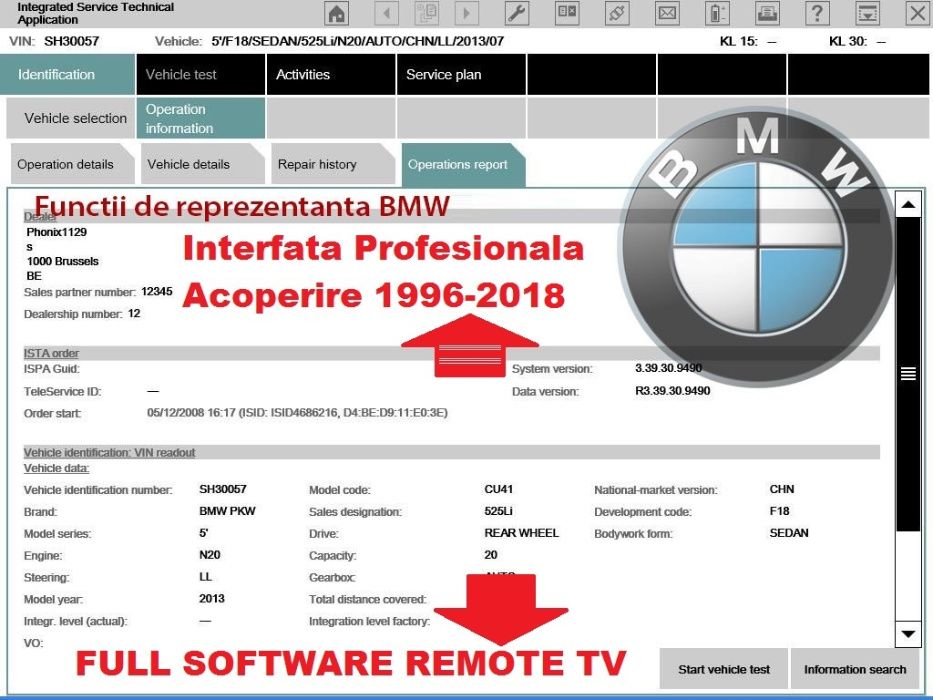Click the printer icon
Image resolution: width=933 pixels, height=700 pixels.
click(x=768, y=13)
